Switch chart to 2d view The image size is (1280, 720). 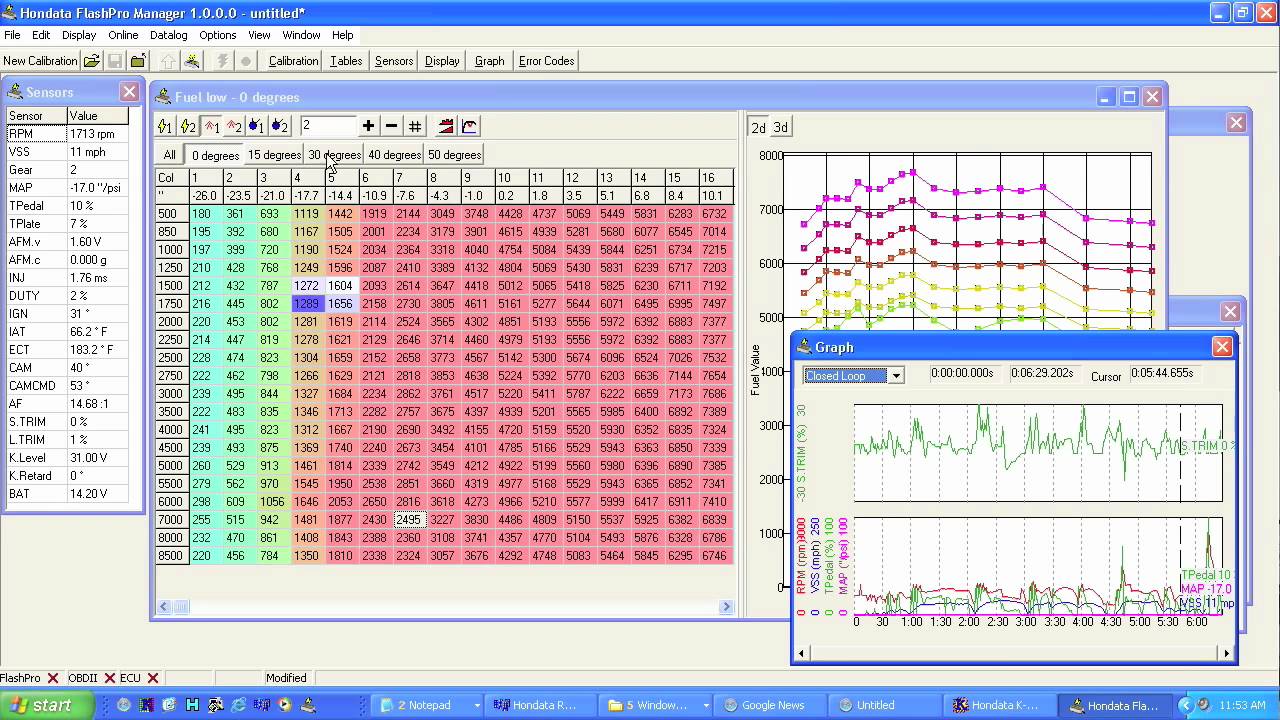point(759,127)
